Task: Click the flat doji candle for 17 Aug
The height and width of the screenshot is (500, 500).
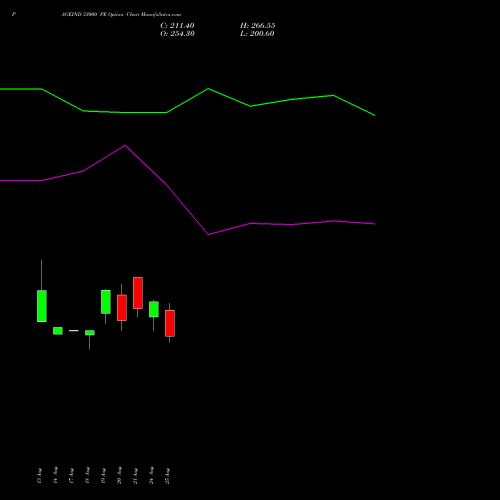Action: click(74, 331)
